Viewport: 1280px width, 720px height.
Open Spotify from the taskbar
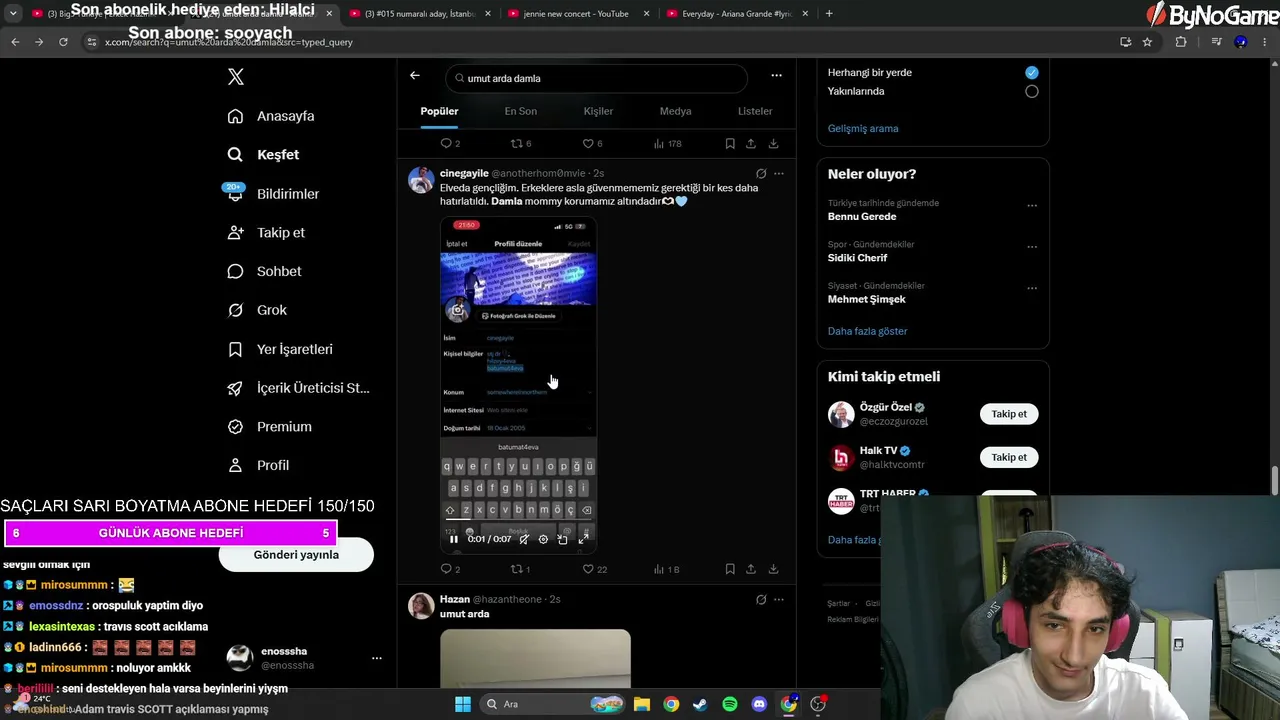(730, 704)
